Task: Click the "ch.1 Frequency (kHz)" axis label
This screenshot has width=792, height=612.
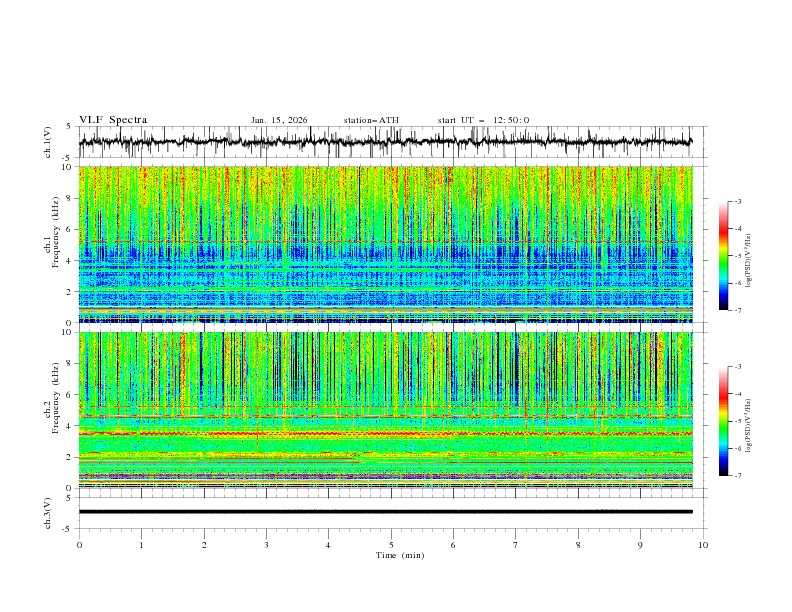Action: click(52, 233)
